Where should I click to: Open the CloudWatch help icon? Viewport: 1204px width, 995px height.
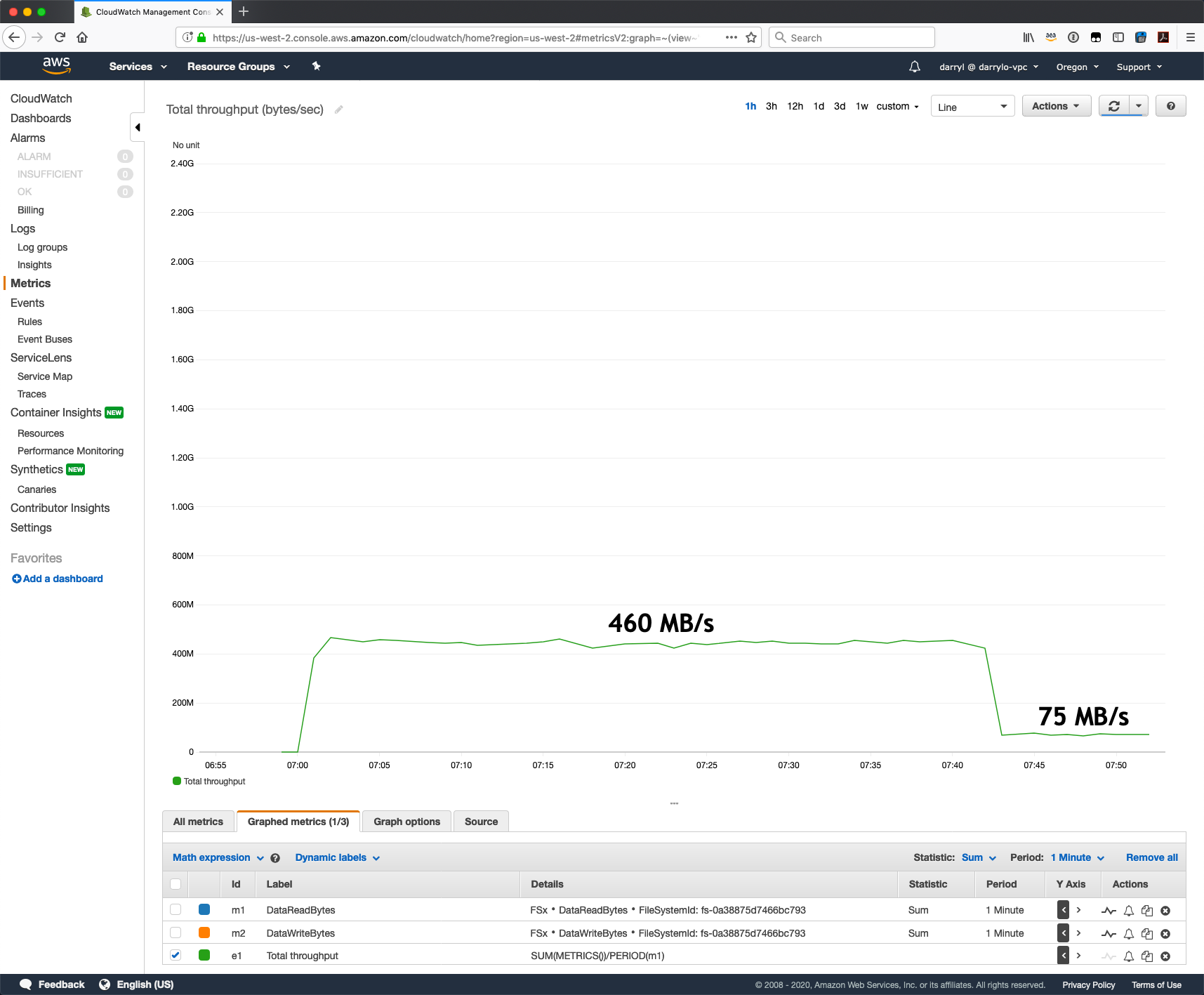1170,105
